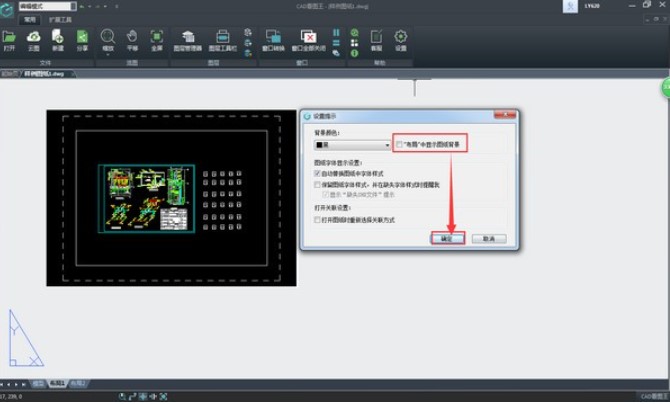Open the edit mode (编辑模式) dropdown

(x=47, y=6)
